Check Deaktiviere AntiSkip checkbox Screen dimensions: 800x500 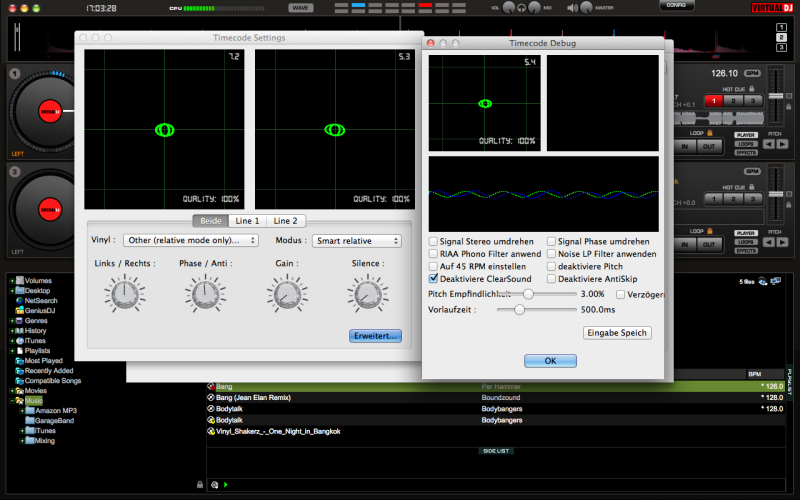click(x=551, y=279)
